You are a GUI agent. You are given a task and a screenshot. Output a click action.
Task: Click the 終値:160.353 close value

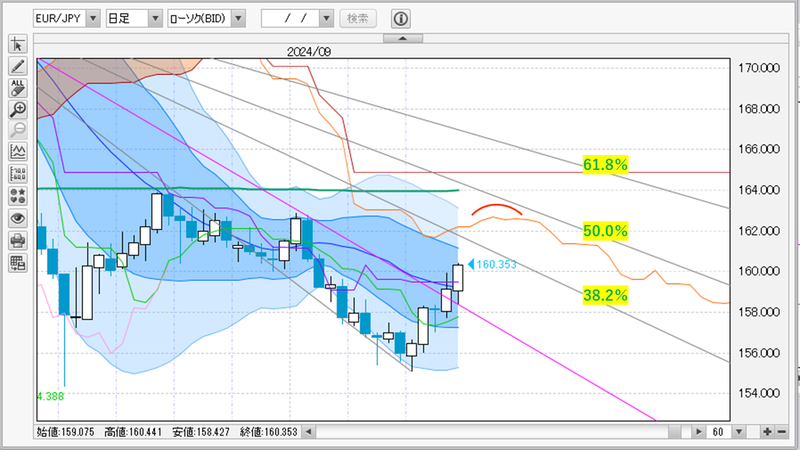269,432
